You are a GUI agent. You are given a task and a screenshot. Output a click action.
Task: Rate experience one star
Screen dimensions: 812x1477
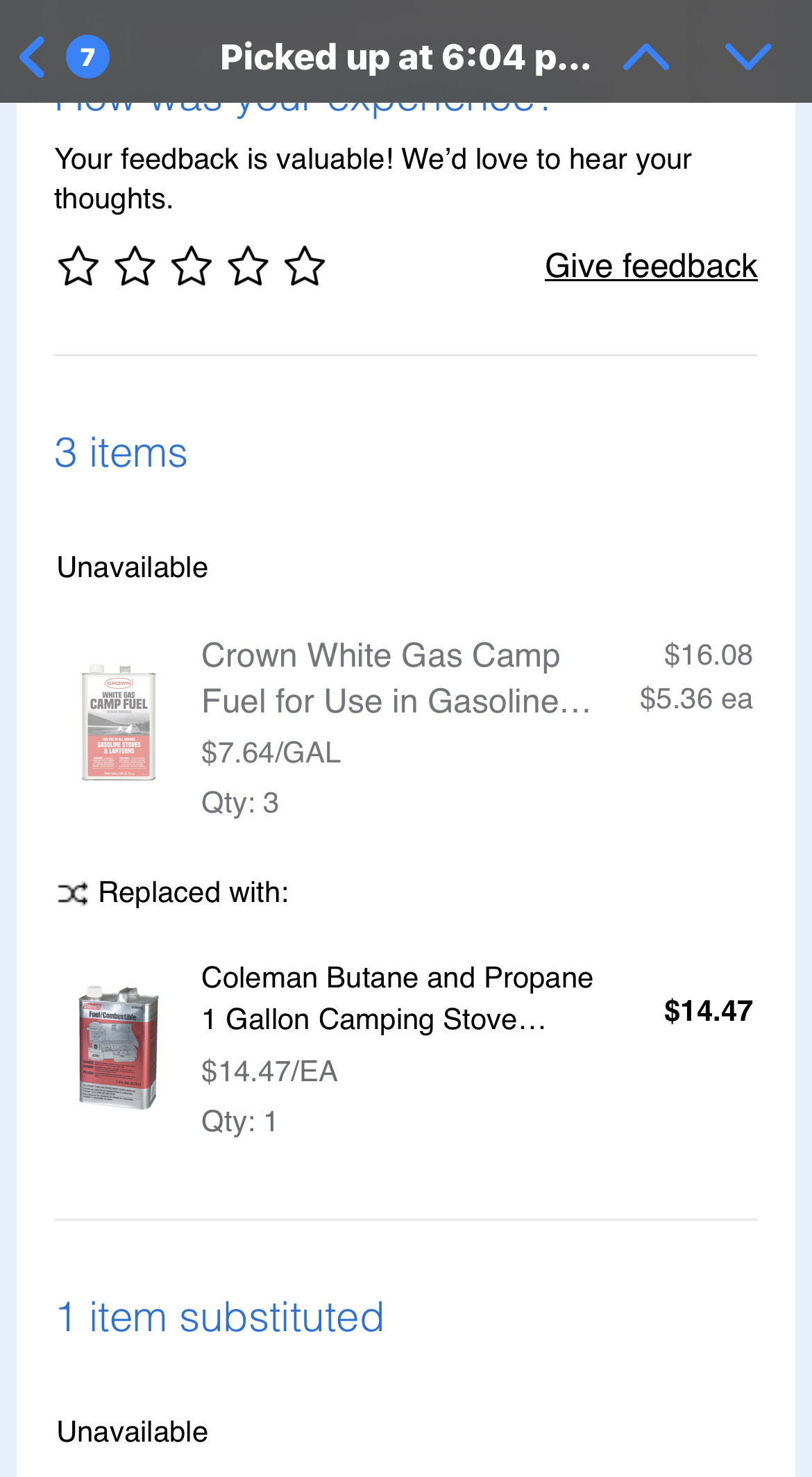(78, 267)
